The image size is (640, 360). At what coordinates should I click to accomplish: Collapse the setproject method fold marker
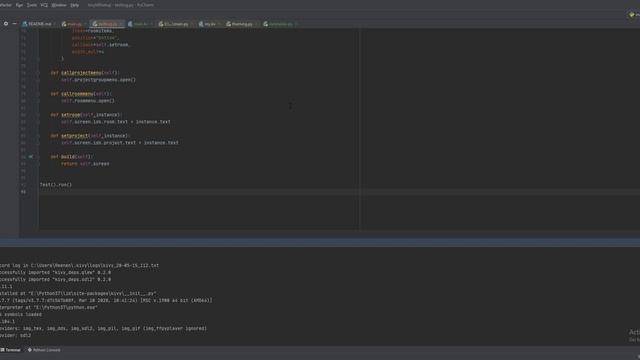(38, 136)
